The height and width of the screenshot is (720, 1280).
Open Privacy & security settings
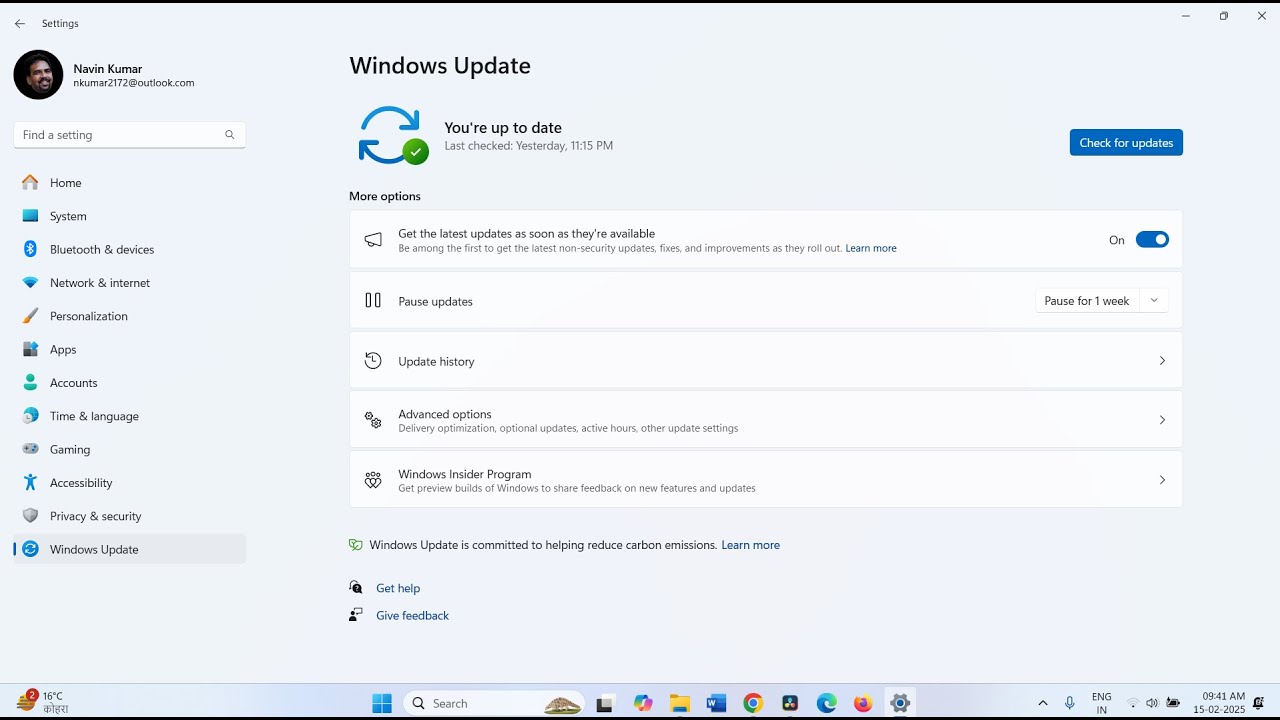[129, 516]
